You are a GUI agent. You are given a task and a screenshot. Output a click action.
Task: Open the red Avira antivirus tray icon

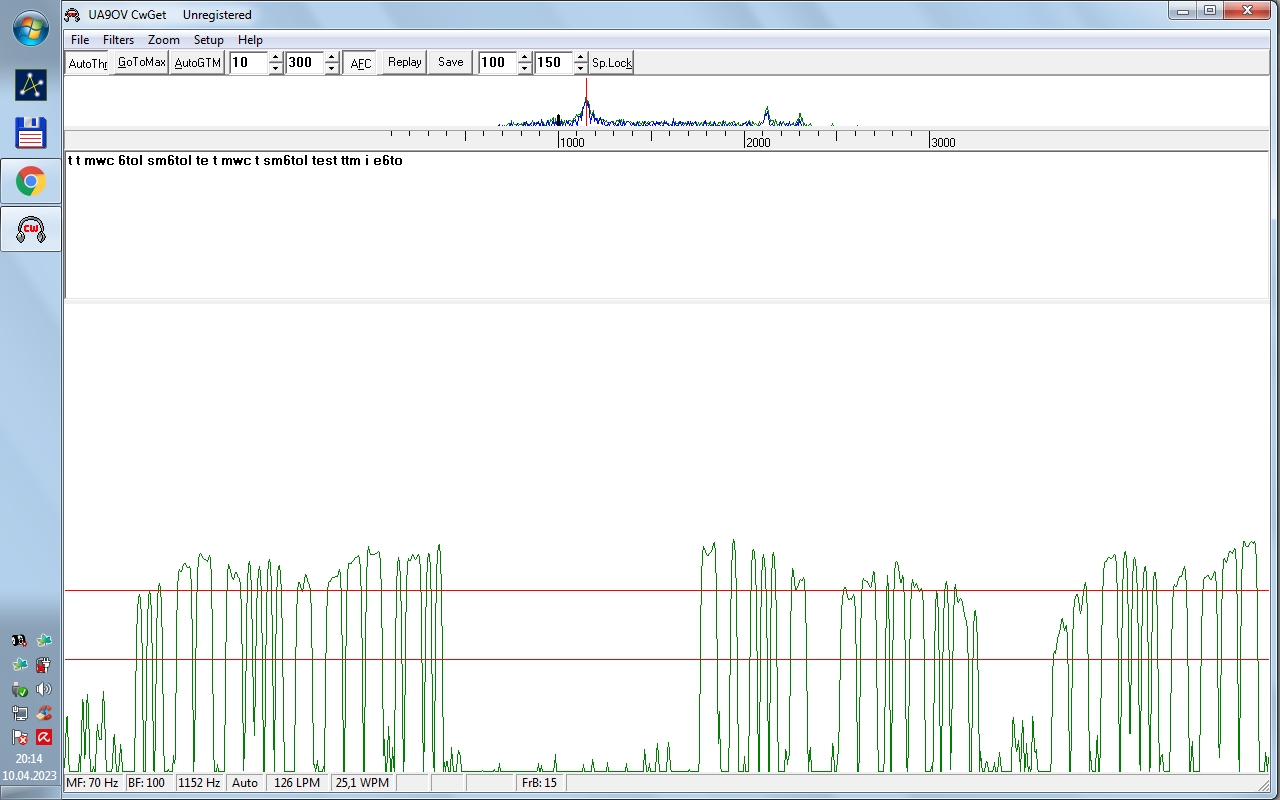(44, 737)
